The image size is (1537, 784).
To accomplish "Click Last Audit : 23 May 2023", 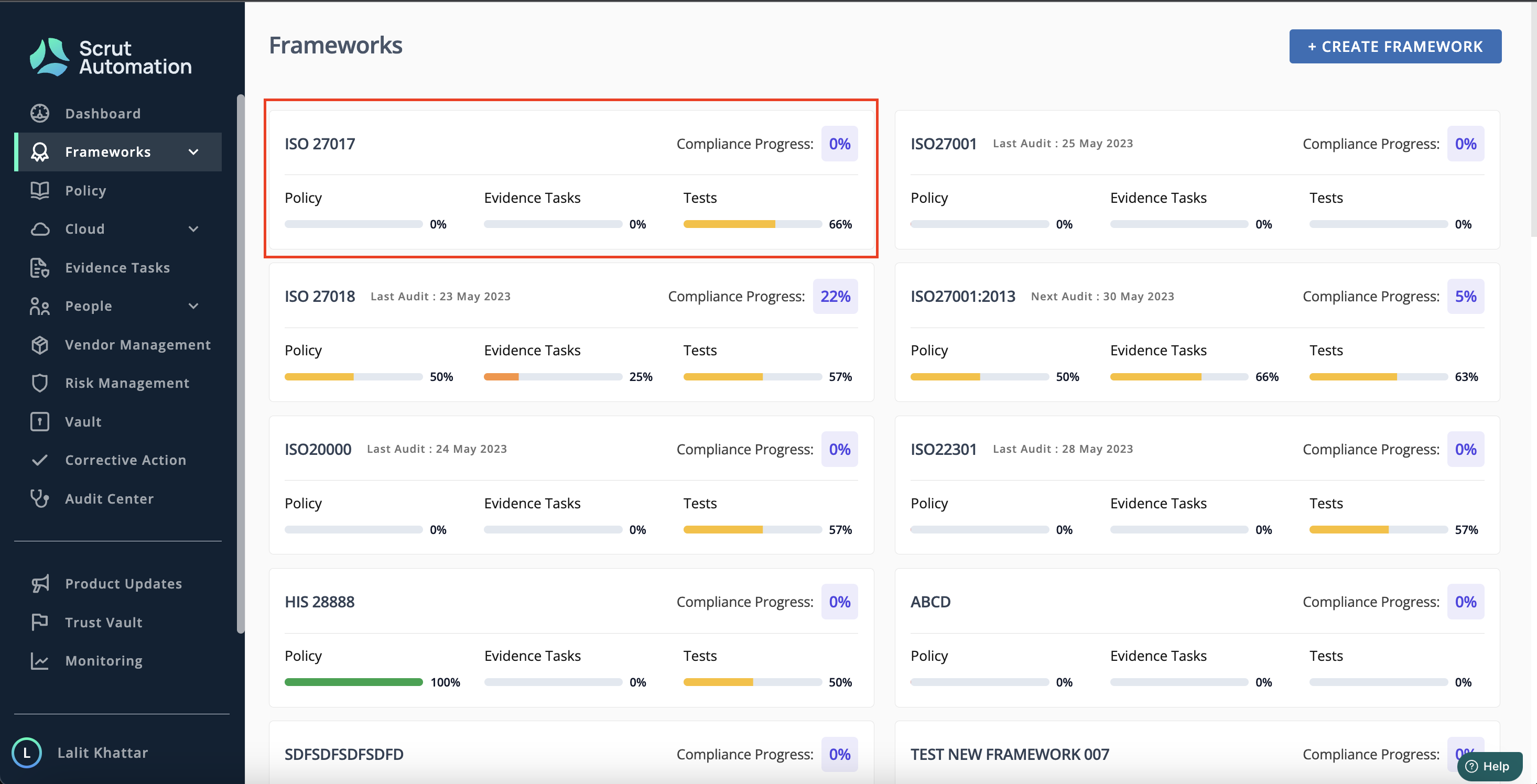I will [440, 297].
